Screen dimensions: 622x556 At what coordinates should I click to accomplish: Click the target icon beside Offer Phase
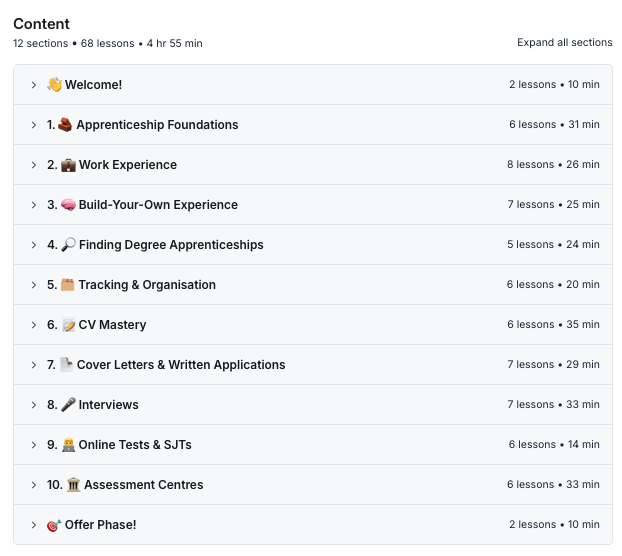pos(54,525)
